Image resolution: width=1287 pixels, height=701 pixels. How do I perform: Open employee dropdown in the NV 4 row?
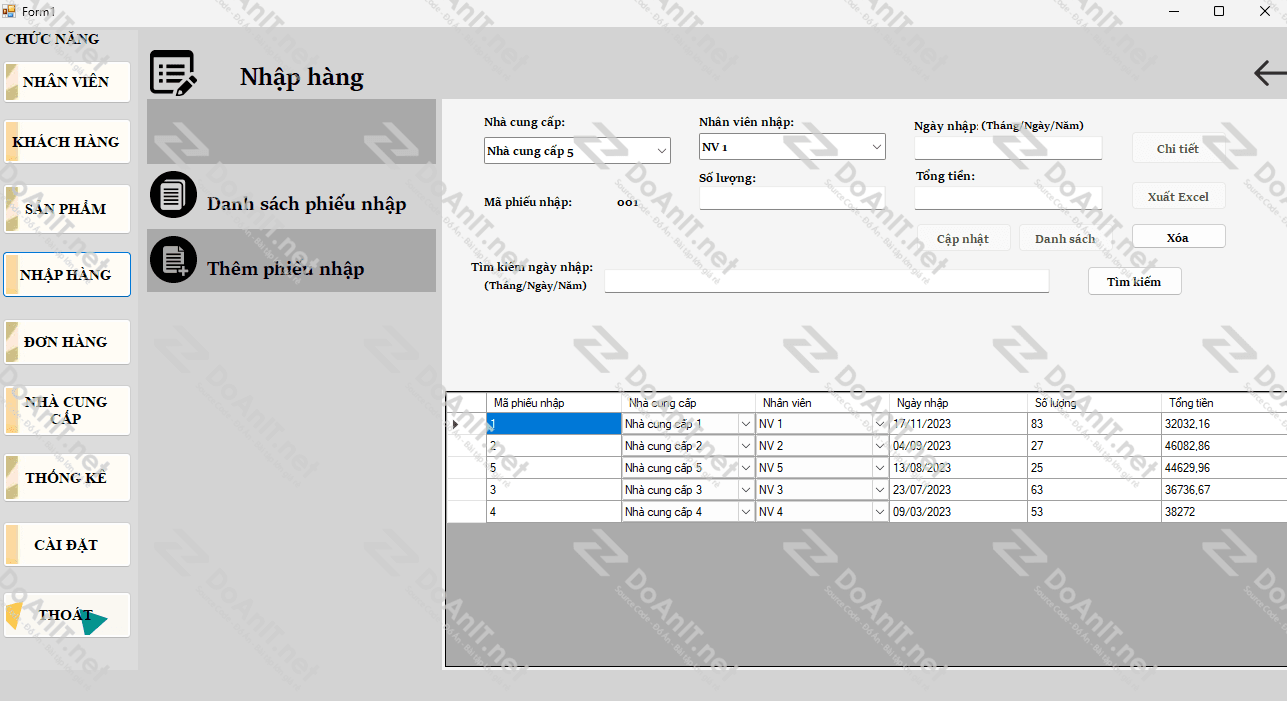point(879,512)
